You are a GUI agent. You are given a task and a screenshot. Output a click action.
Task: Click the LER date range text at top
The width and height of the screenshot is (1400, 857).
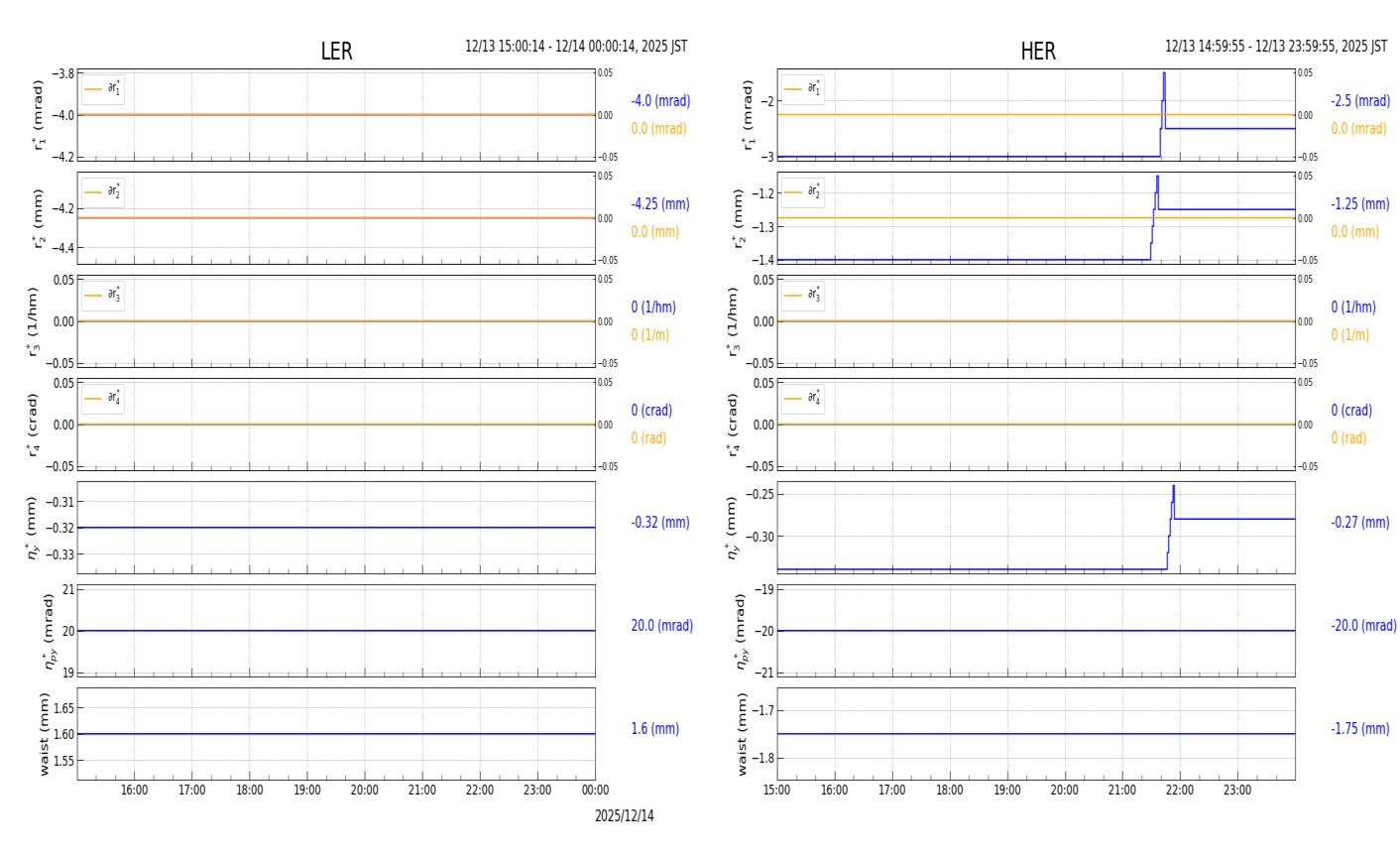tap(575, 47)
